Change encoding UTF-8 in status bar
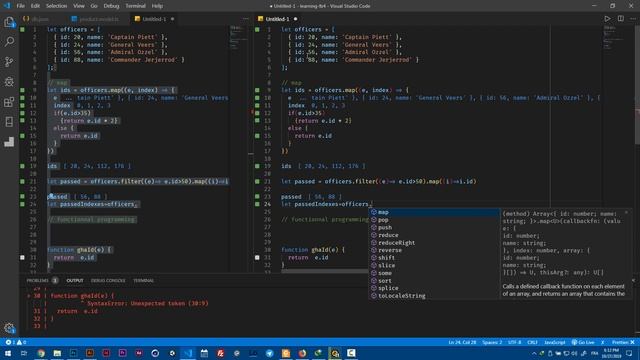The width and height of the screenshot is (640, 360). (x=514, y=342)
